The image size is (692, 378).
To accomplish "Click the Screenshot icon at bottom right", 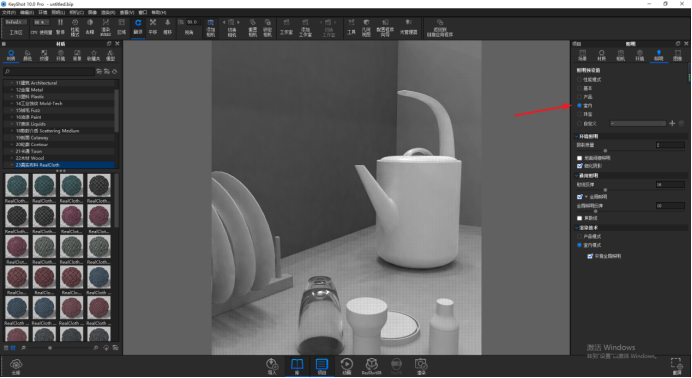I will (x=676, y=363).
